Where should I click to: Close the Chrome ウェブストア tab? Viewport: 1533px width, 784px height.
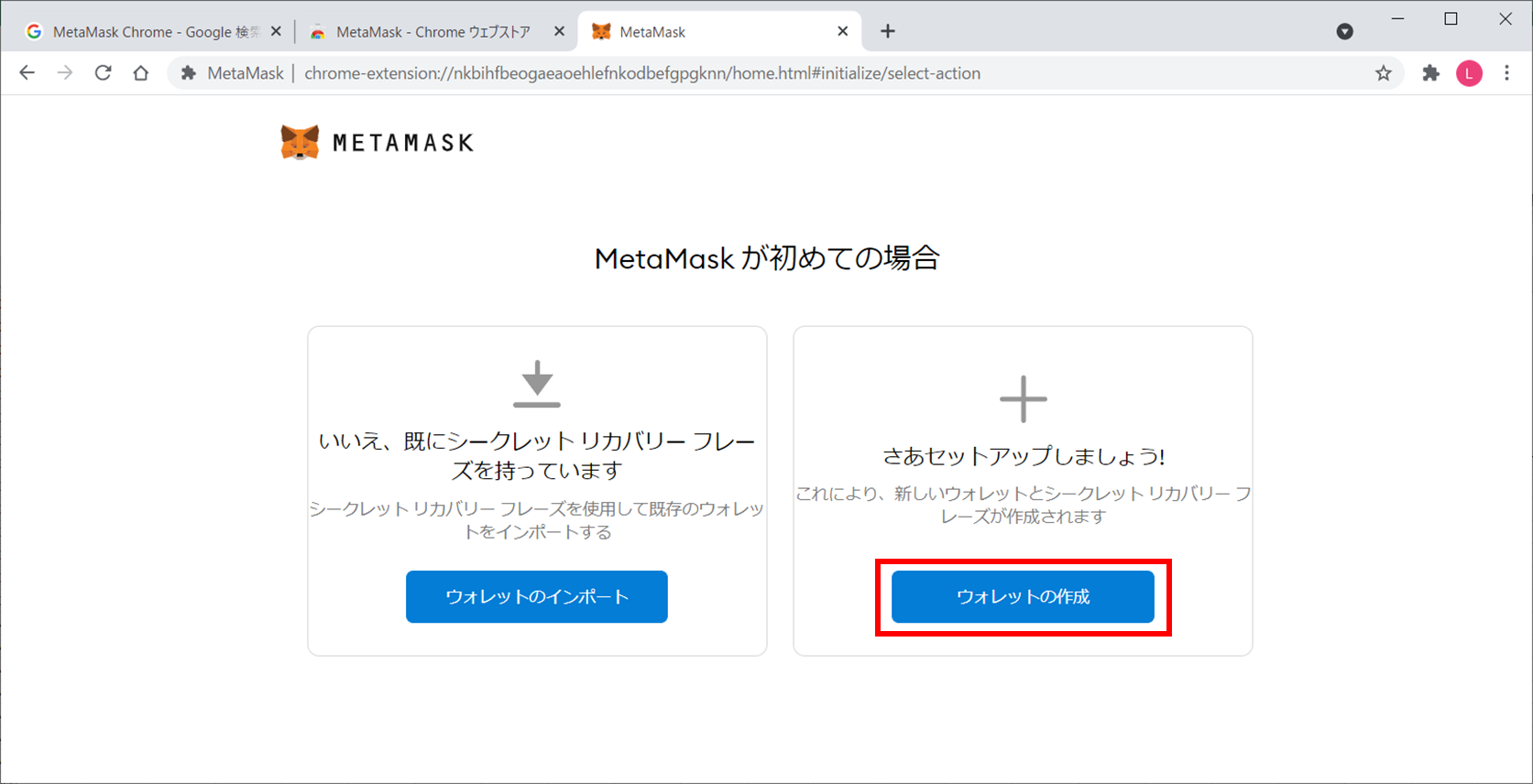[x=559, y=31]
